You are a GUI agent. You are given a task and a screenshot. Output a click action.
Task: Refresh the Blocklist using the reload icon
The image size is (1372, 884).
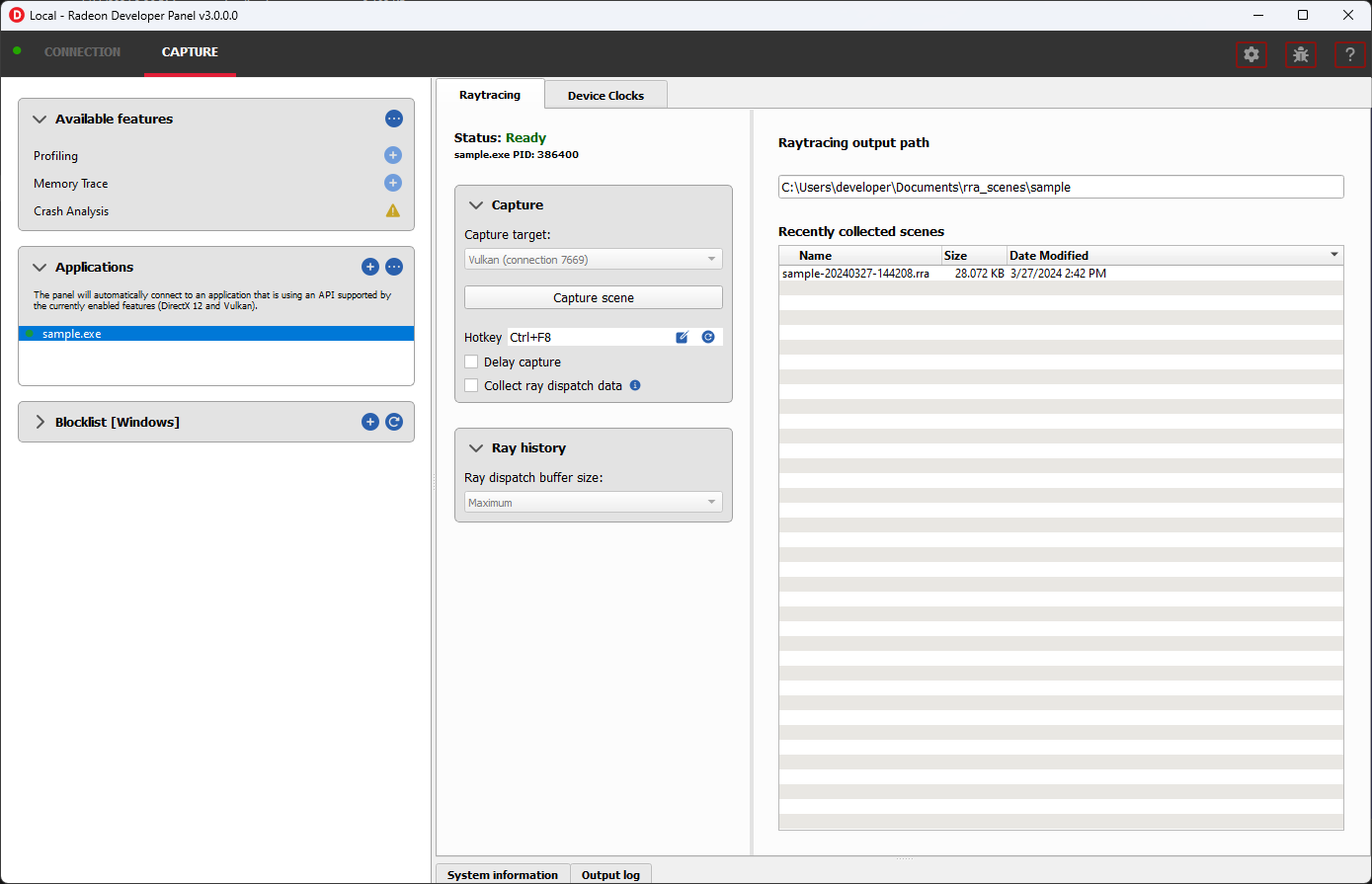[394, 422]
